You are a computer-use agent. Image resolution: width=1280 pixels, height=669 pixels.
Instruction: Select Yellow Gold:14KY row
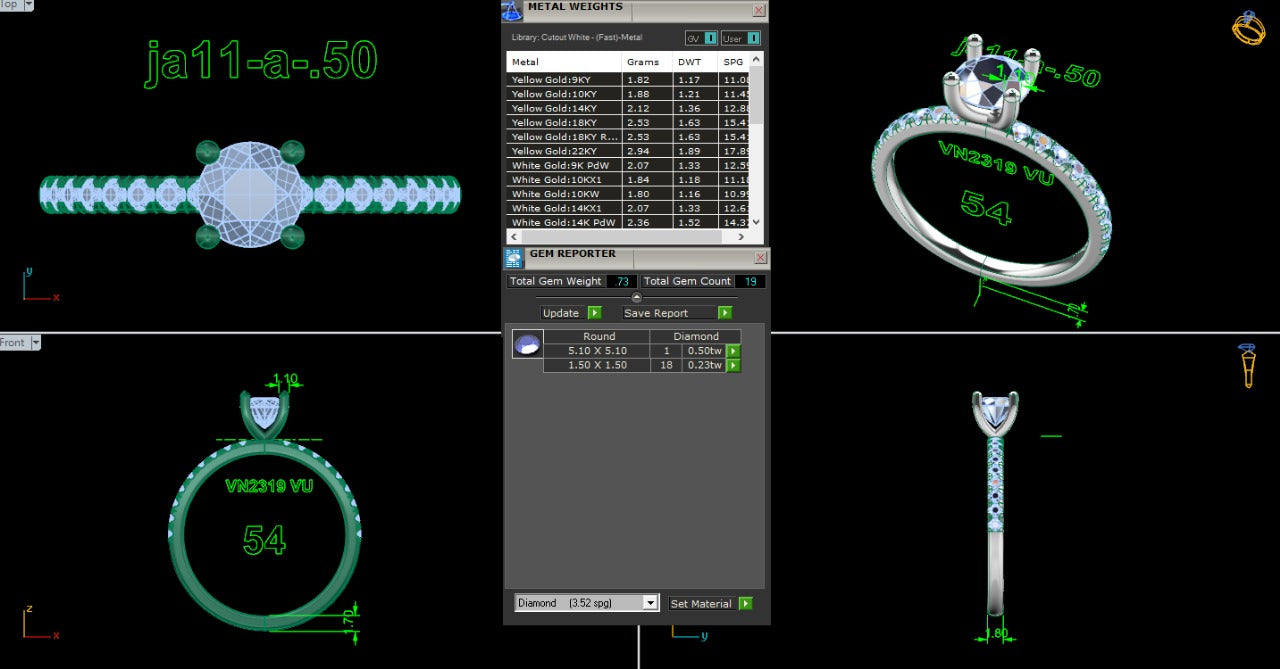[x=627, y=108]
